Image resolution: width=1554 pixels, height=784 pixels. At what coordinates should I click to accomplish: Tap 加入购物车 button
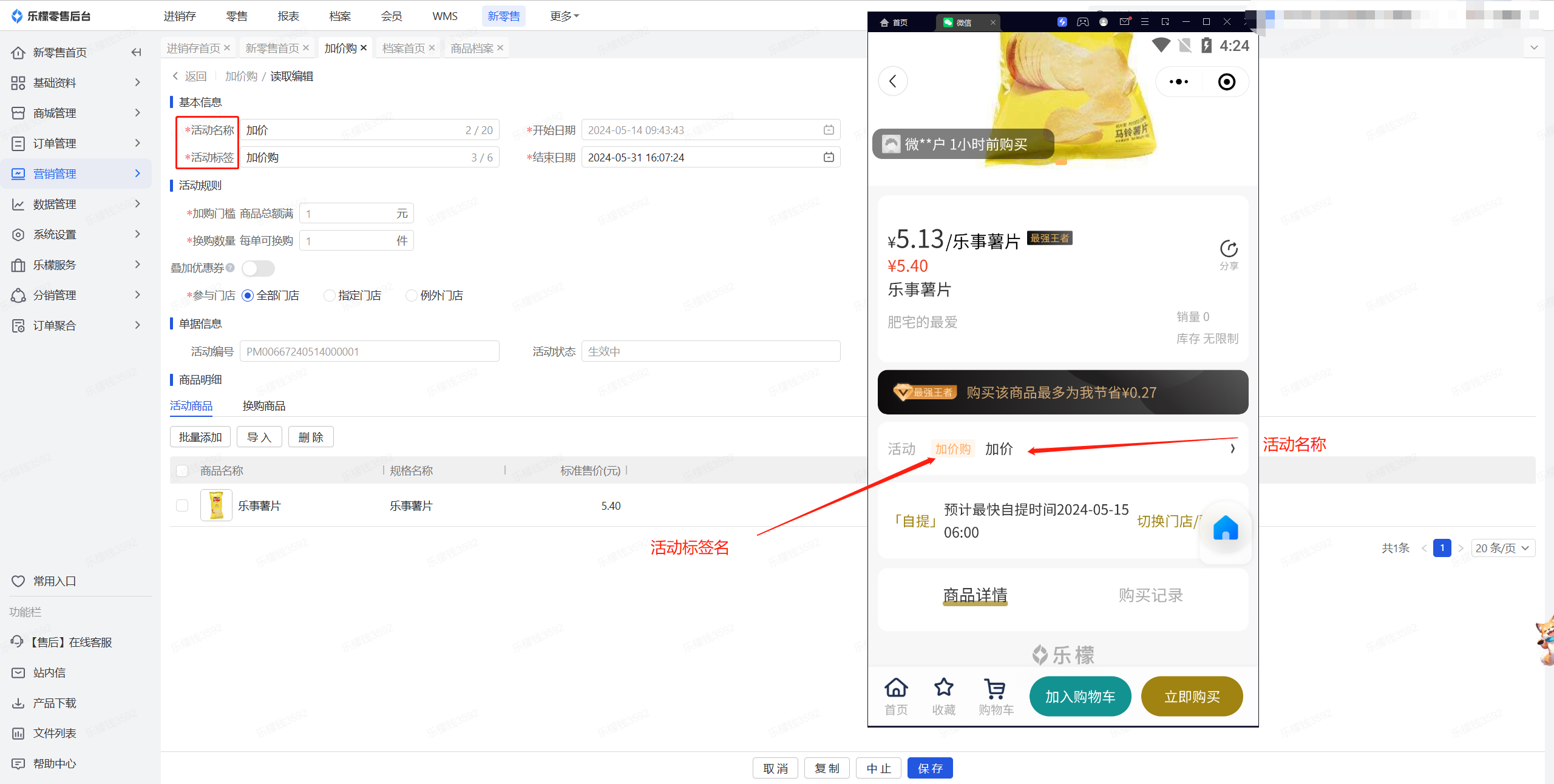(x=1081, y=697)
